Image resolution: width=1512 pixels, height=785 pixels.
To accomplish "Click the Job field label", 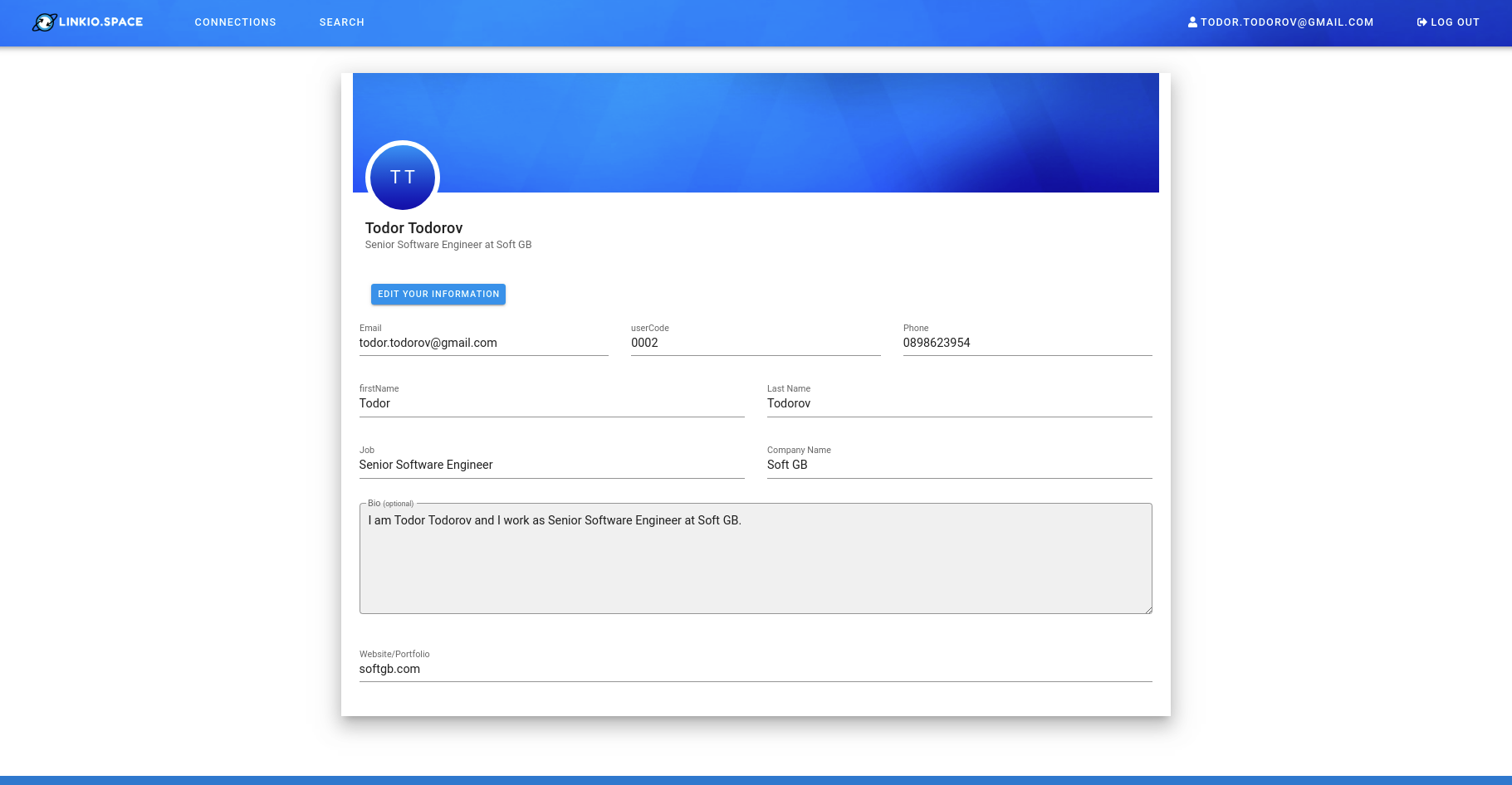I will point(367,450).
